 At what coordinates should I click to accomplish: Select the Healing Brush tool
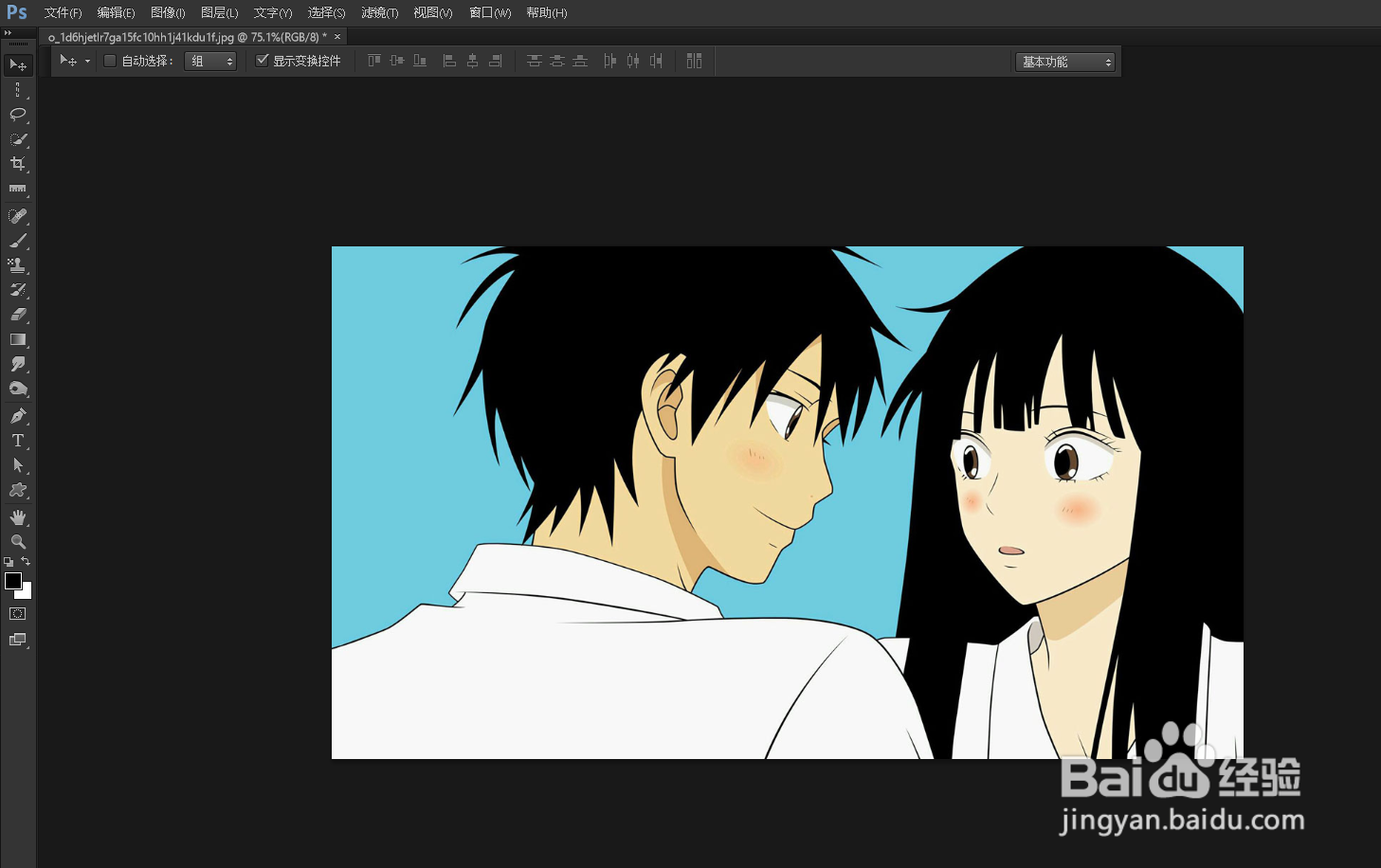[x=18, y=216]
